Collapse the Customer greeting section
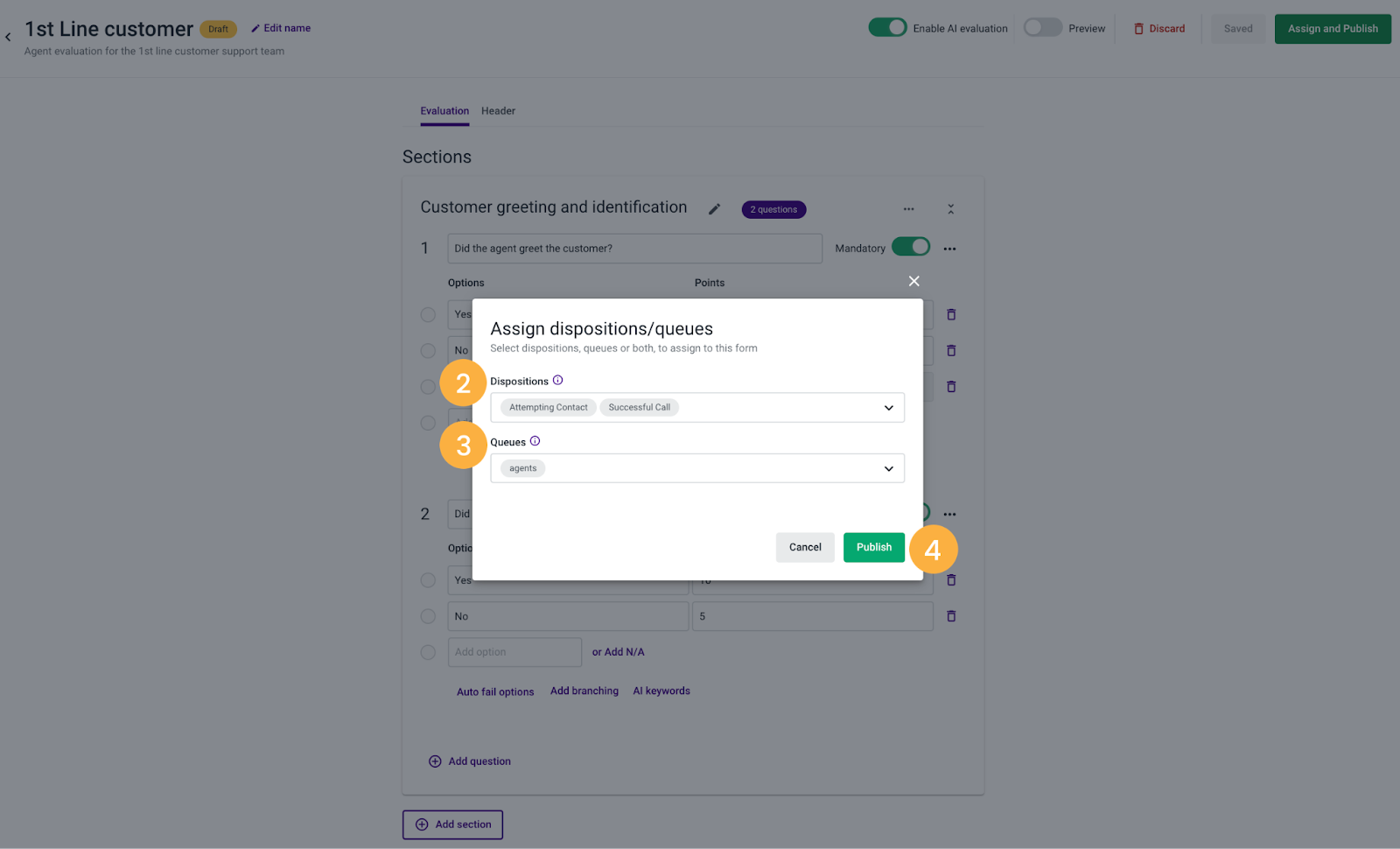Image resolution: width=1400 pixels, height=849 pixels. [x=950, y=209]
